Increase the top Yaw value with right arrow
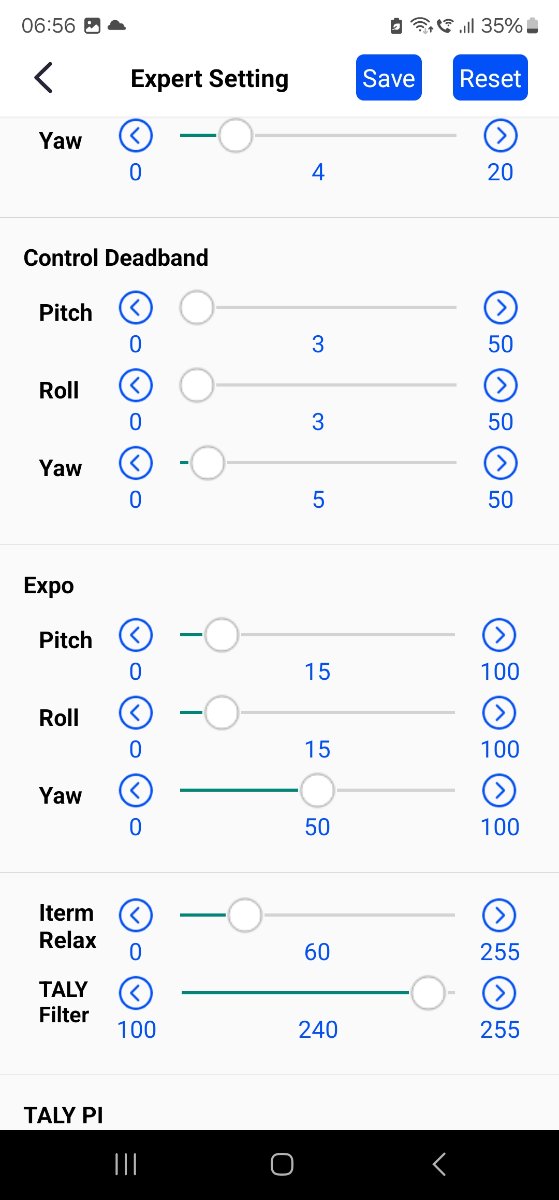This screenshot has height=1200, width=559. point(500,135)
